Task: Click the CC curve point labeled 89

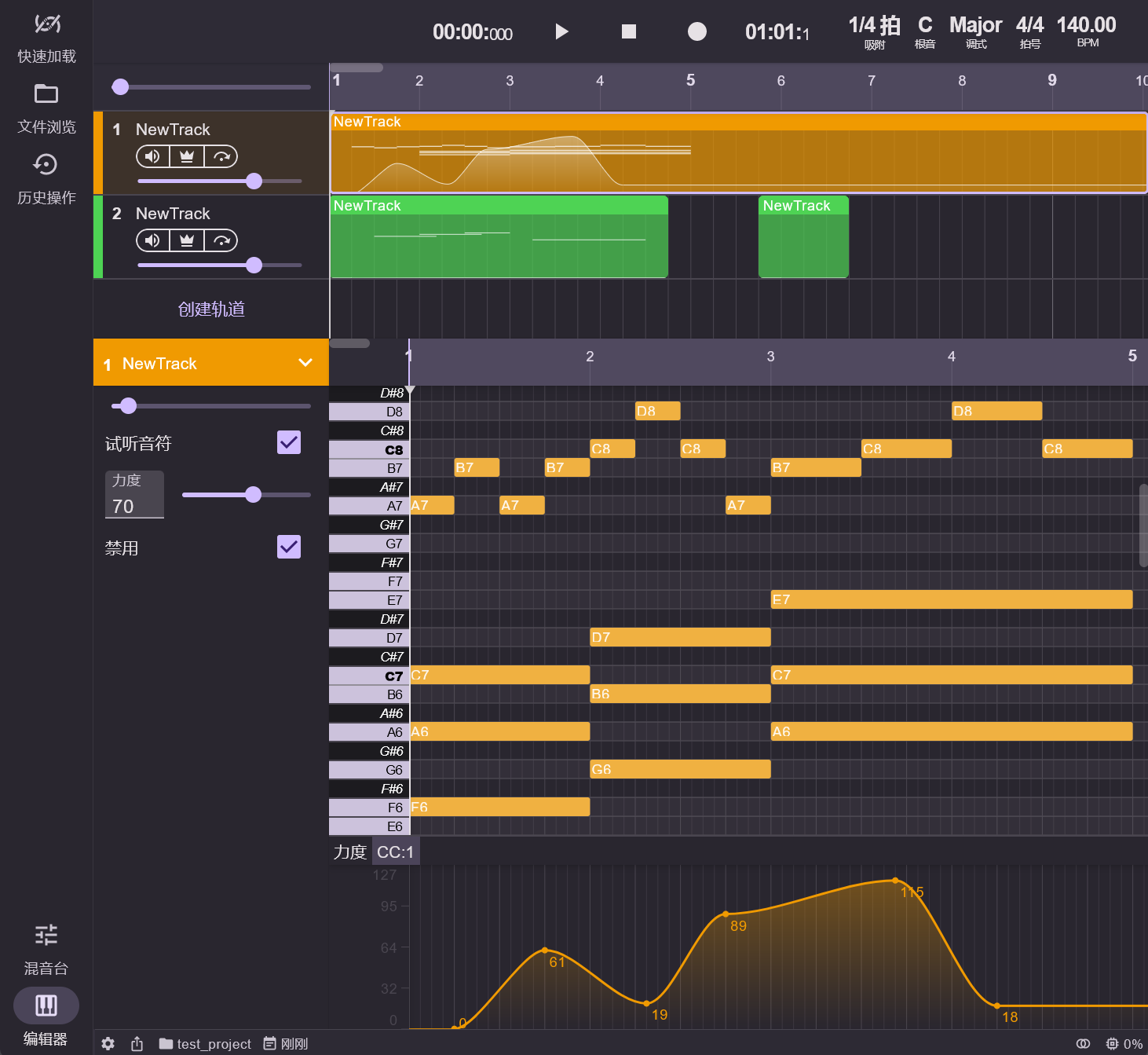Action: pyautogui.click(x=726, y=914)
